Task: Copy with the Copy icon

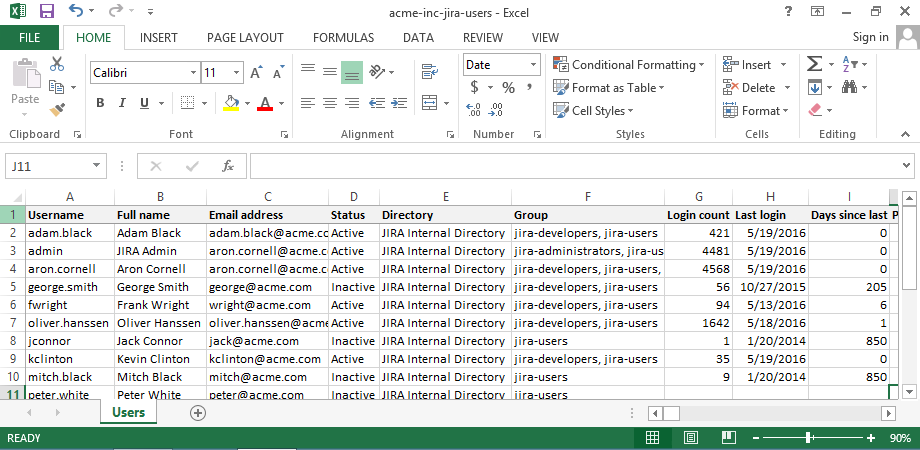Action: click(57, 87)
